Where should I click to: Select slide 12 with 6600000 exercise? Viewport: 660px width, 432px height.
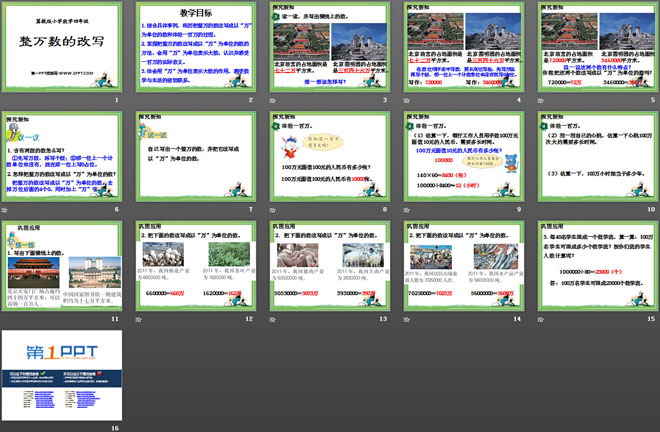(195, 265)
